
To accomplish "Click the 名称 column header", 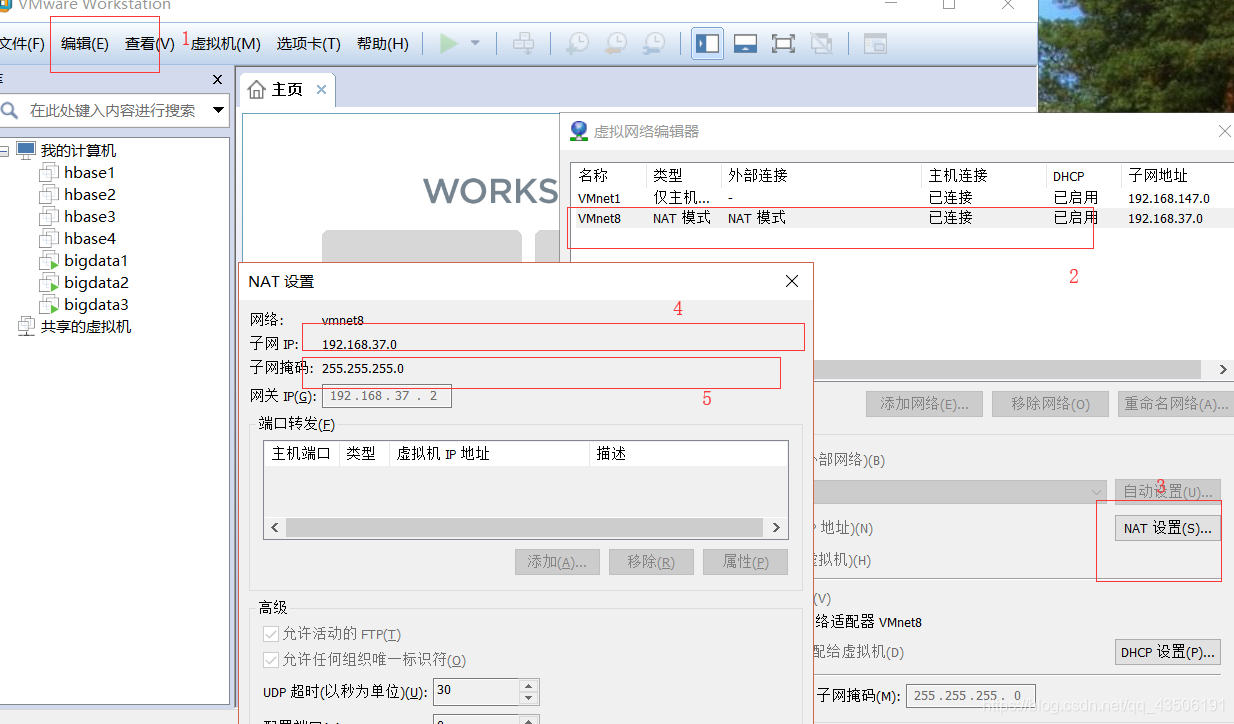I will coord(608,175).
